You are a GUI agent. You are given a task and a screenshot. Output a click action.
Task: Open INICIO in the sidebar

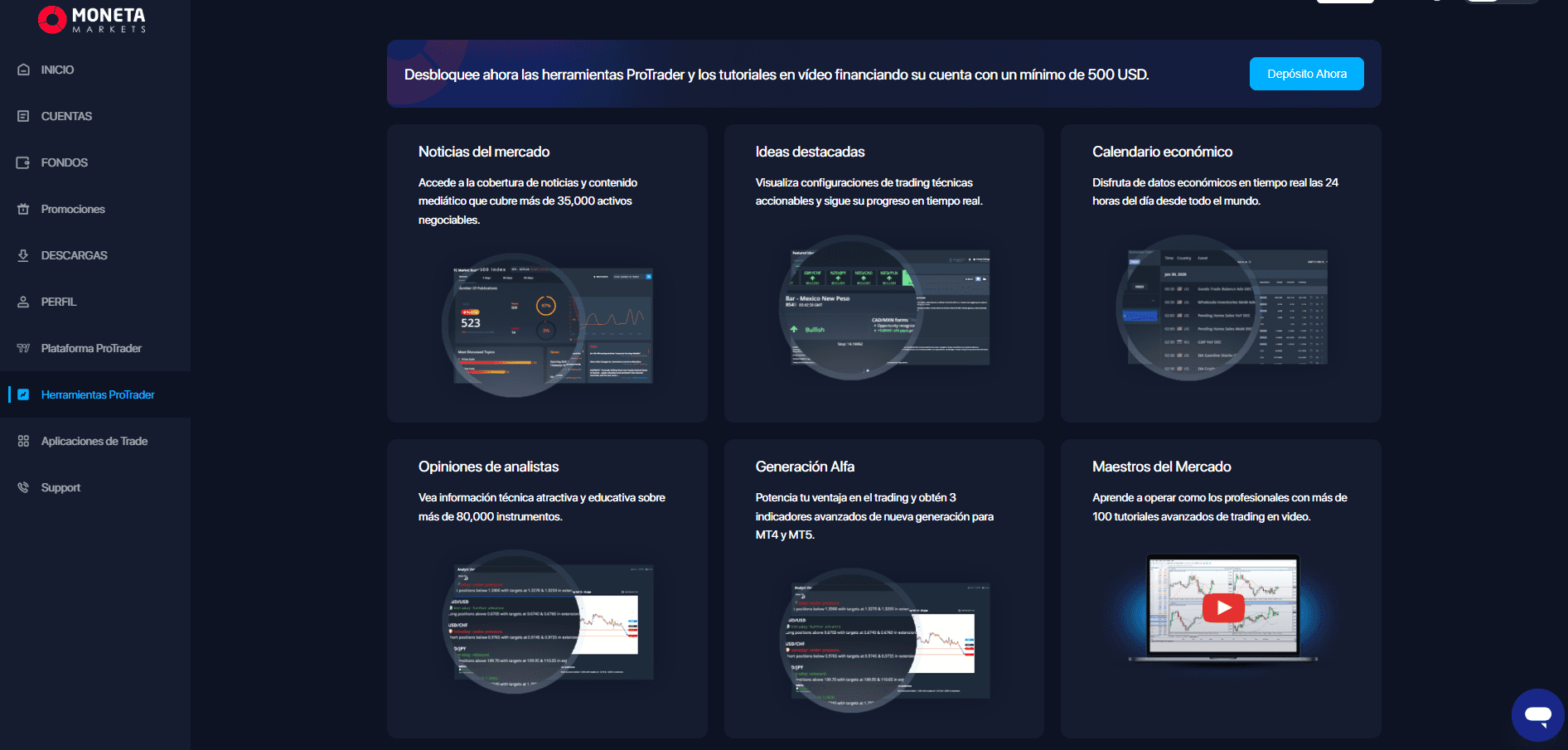pyautogui.click(x=57, y=70)
